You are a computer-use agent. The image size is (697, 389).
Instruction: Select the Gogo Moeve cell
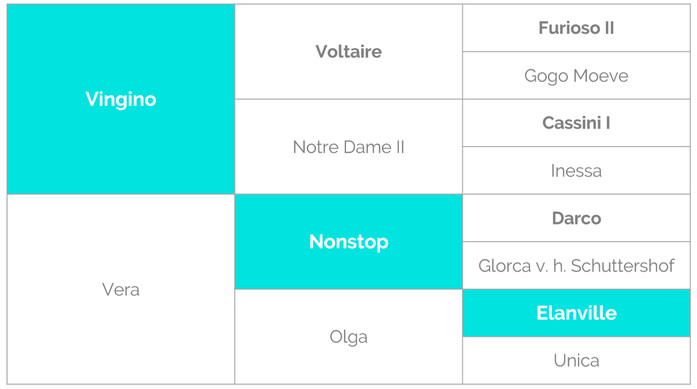click(576, 76)
